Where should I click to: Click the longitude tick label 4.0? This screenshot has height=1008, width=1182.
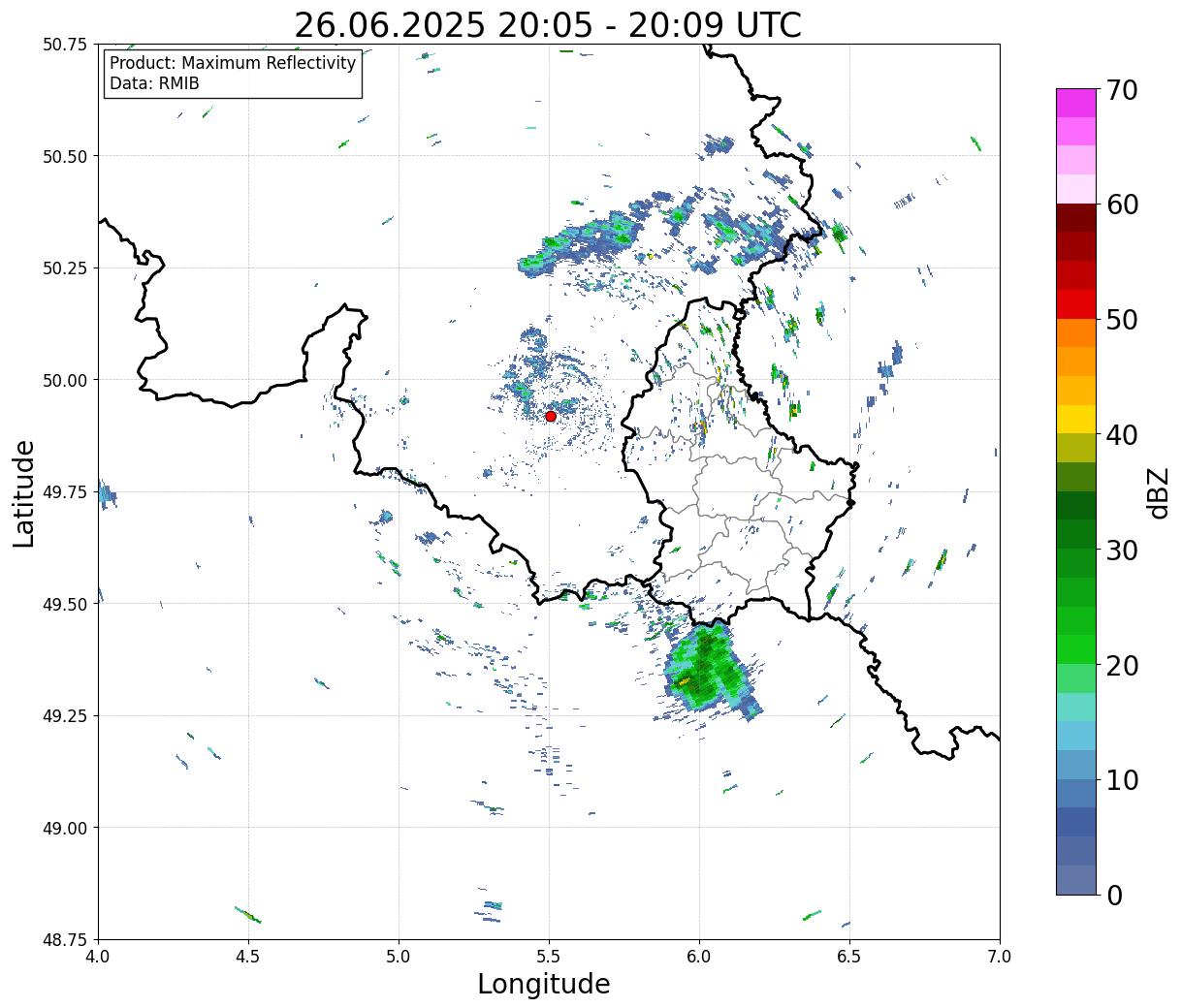(98, 957)
